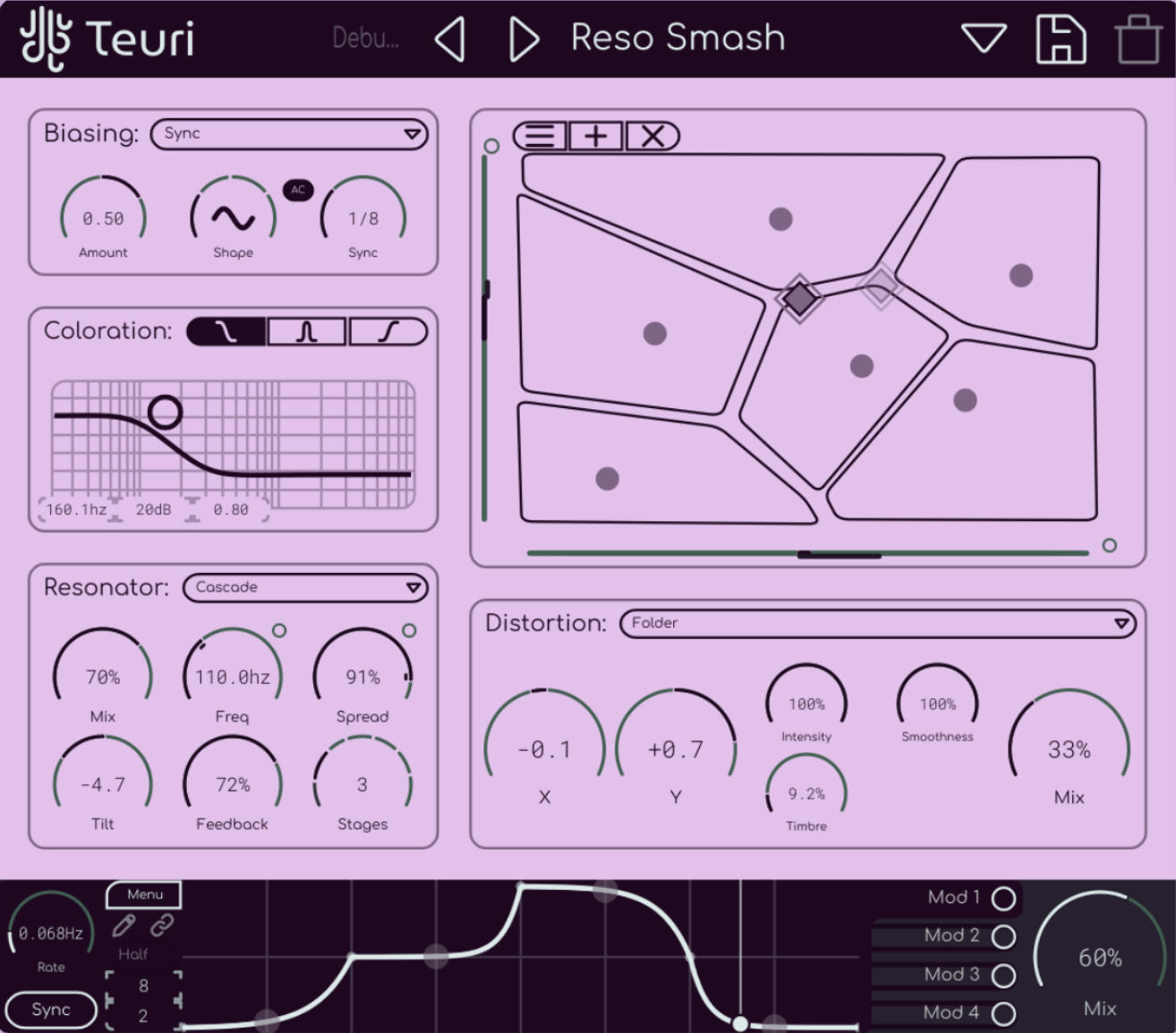The height and width of the screenshot is (1033, 1176).
Task: Click the Reso Smash preset name
Action: point(677,38)
